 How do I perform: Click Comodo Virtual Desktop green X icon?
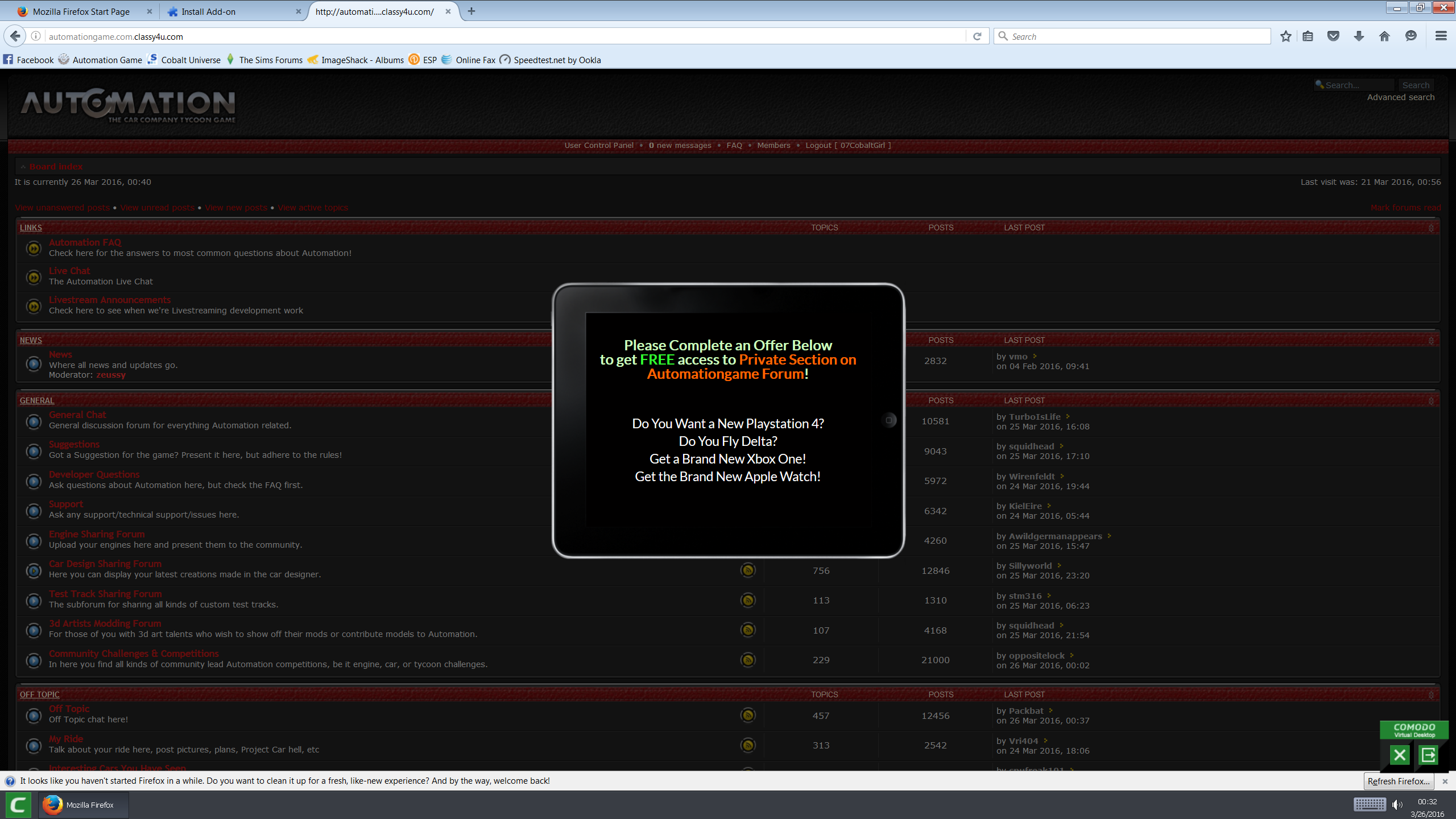click(x=1400, y=755)
